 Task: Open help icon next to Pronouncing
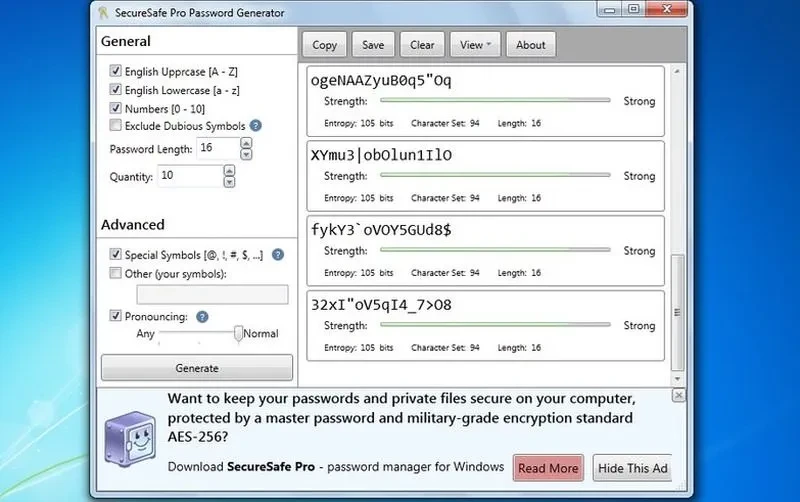pyautogui.click(x=202, y=317)
